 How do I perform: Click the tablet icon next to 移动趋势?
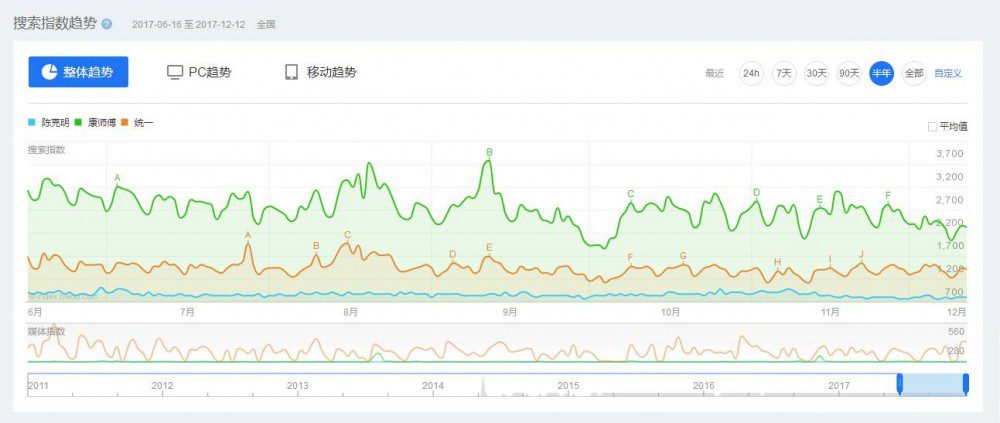[292, 72]
